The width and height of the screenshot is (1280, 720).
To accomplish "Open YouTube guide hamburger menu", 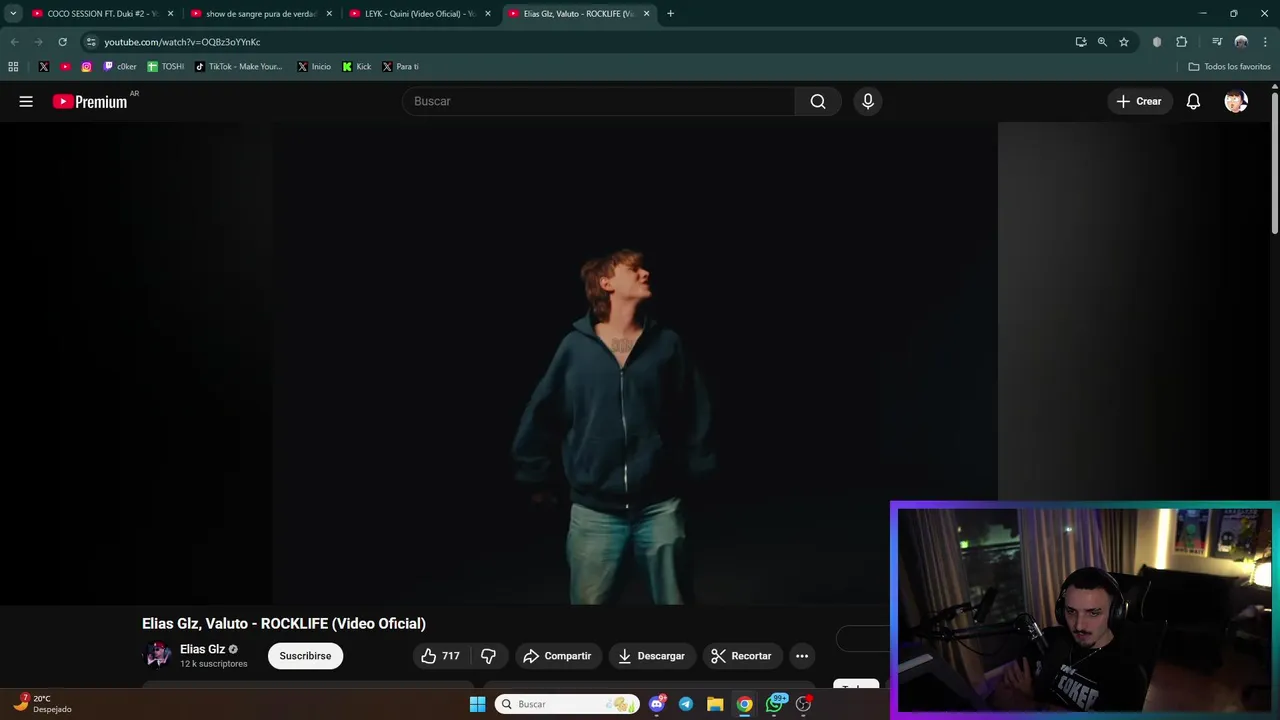I will (x=26, y=101).
